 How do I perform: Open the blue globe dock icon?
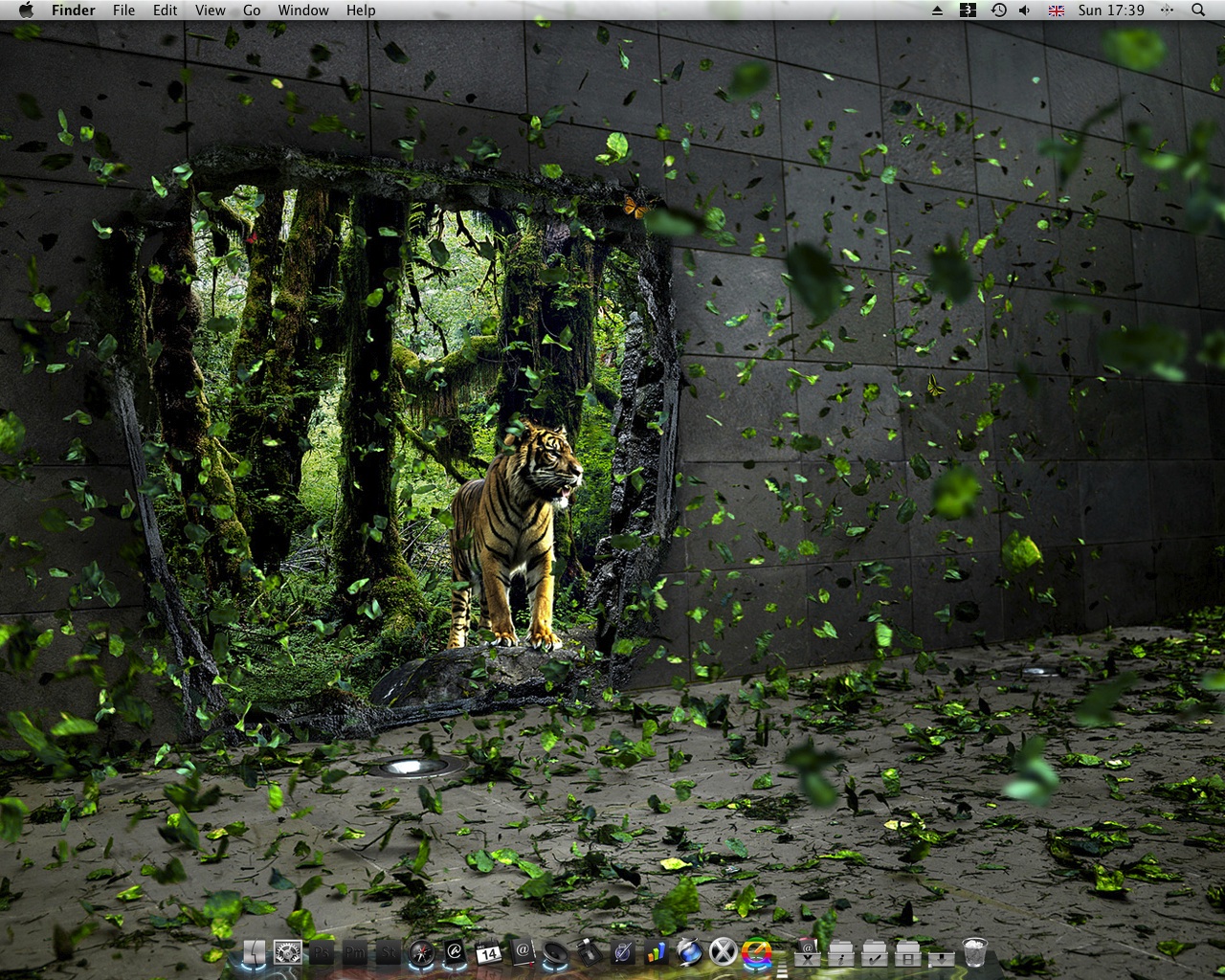pyautogui.click(x=689, y=952)
